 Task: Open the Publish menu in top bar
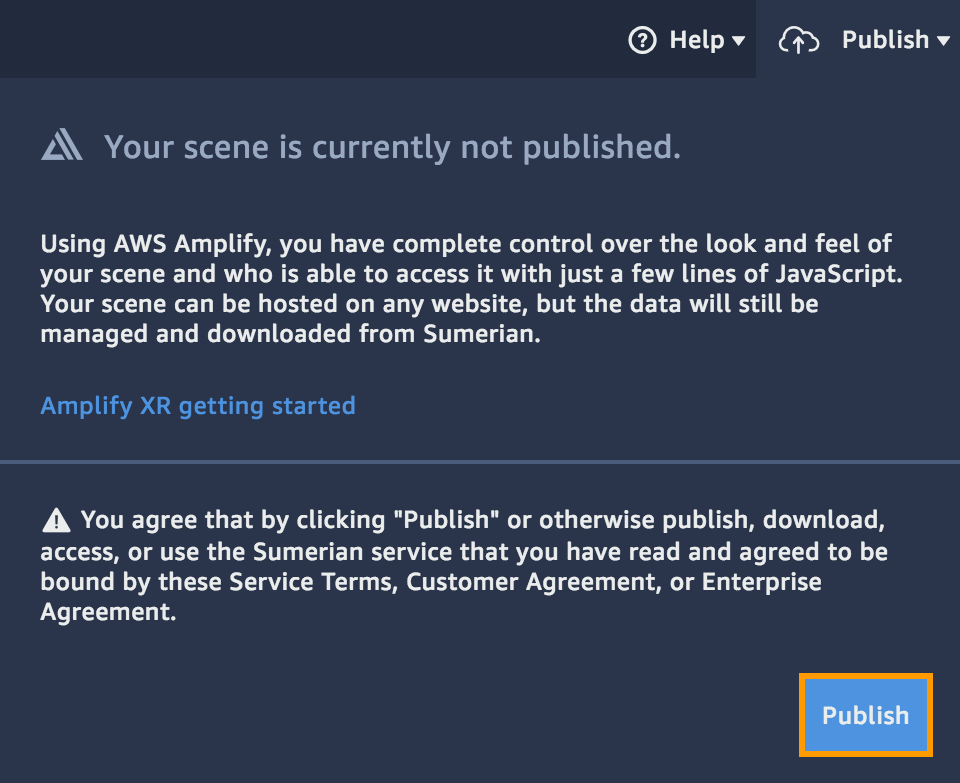(x=885, y=40)
